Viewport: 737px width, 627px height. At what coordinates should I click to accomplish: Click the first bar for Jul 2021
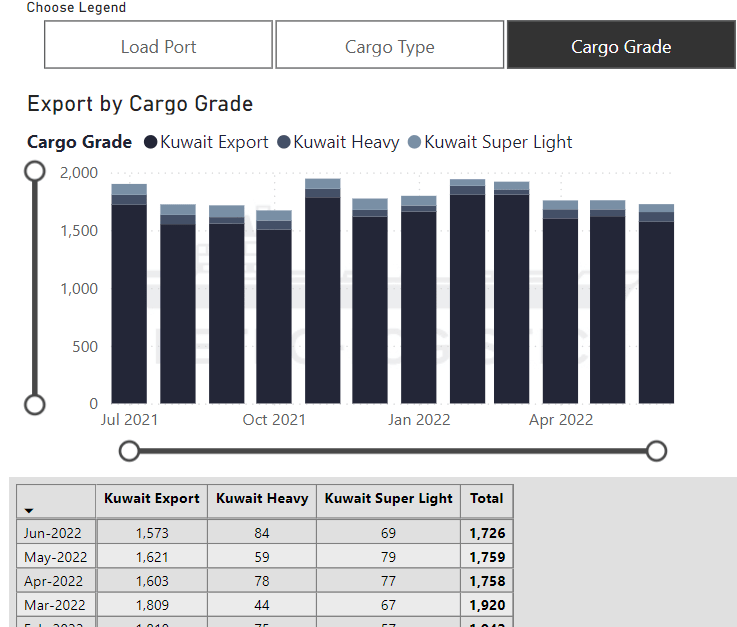129,300
